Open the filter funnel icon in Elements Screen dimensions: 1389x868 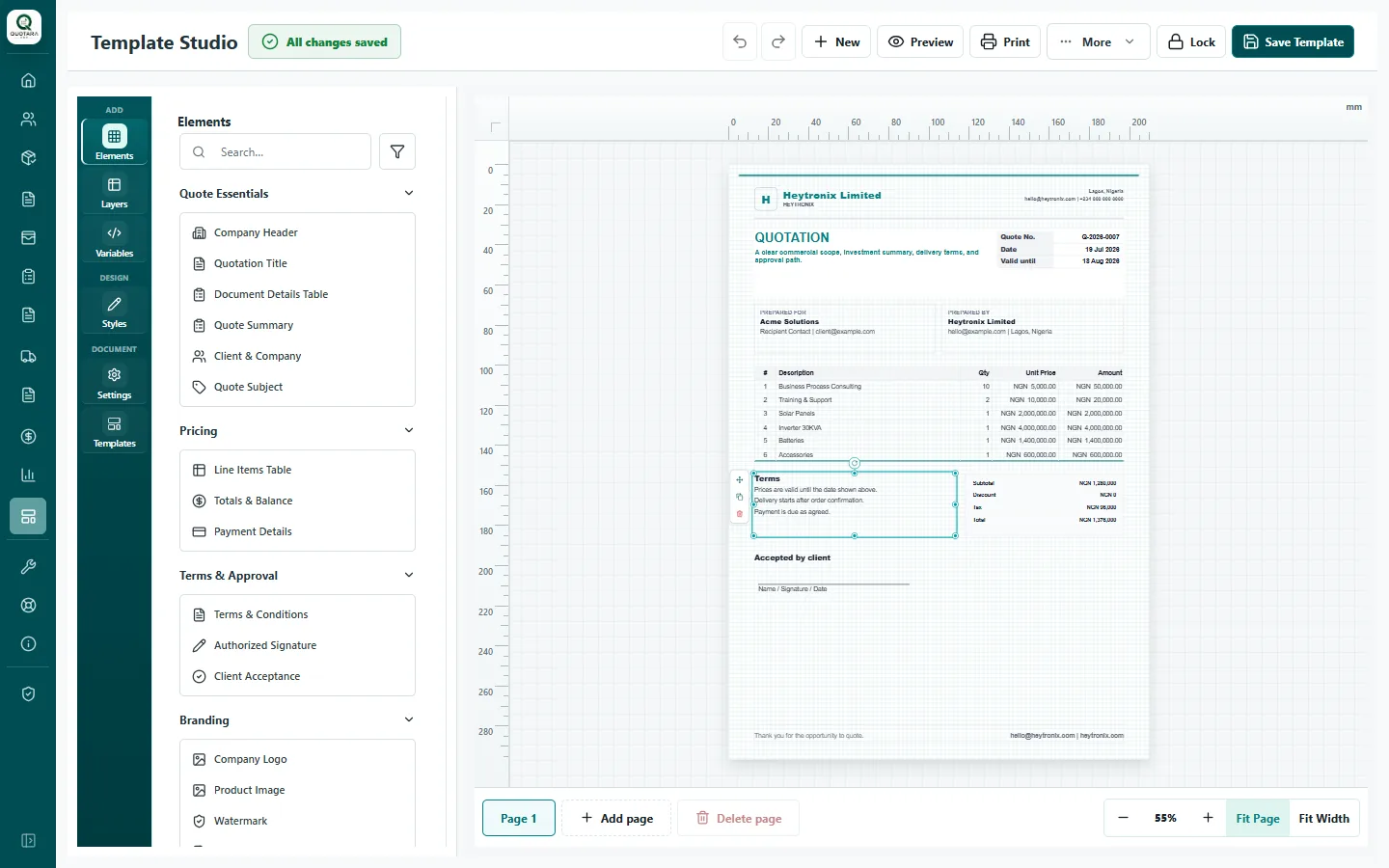(397, 151)
